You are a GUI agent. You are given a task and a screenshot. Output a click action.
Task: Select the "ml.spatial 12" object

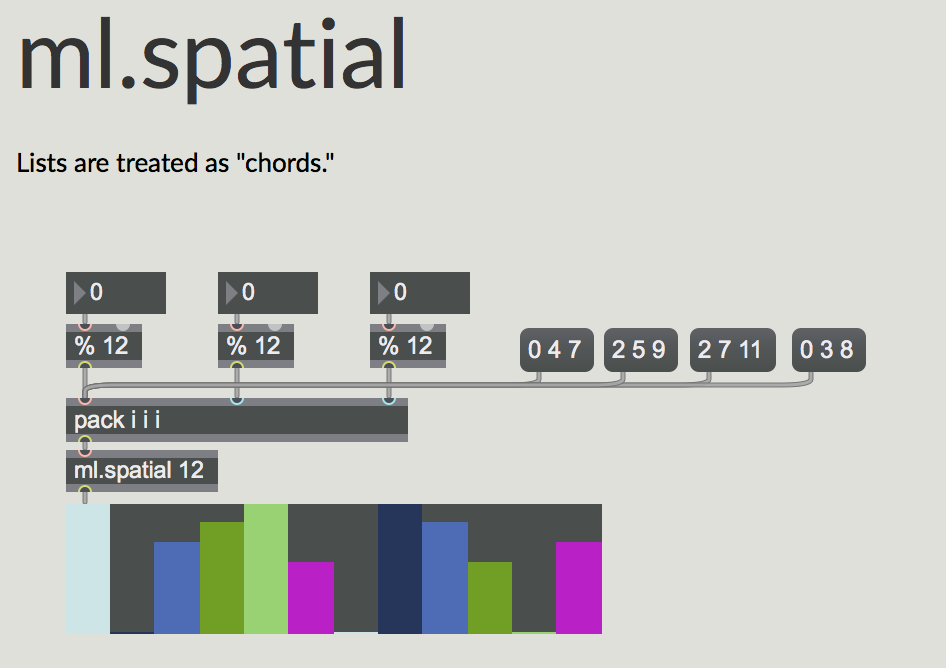[140, 470]
